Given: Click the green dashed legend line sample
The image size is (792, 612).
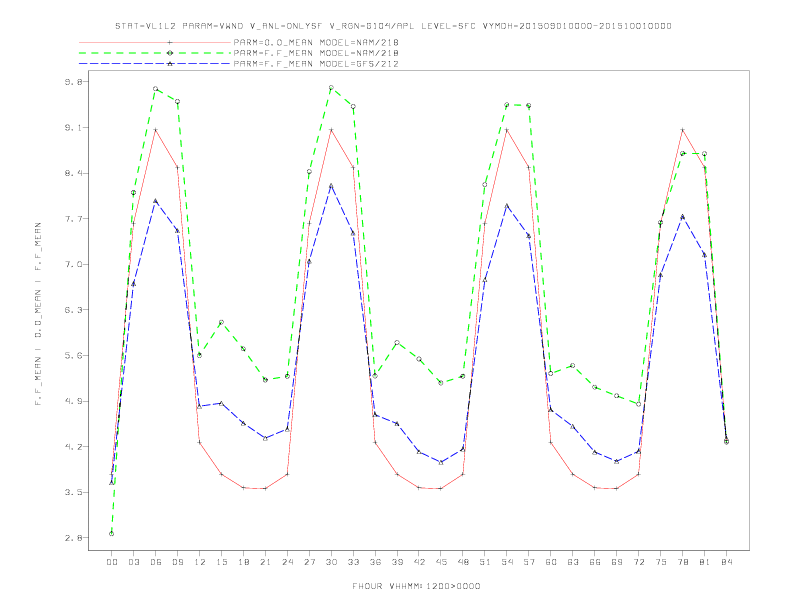Looking at the screenshot, I should (x=155, y=53).
